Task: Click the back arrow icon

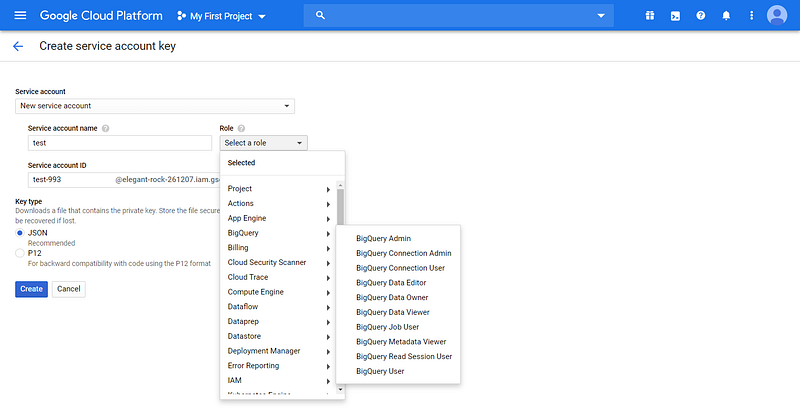Action: point(18,46)
